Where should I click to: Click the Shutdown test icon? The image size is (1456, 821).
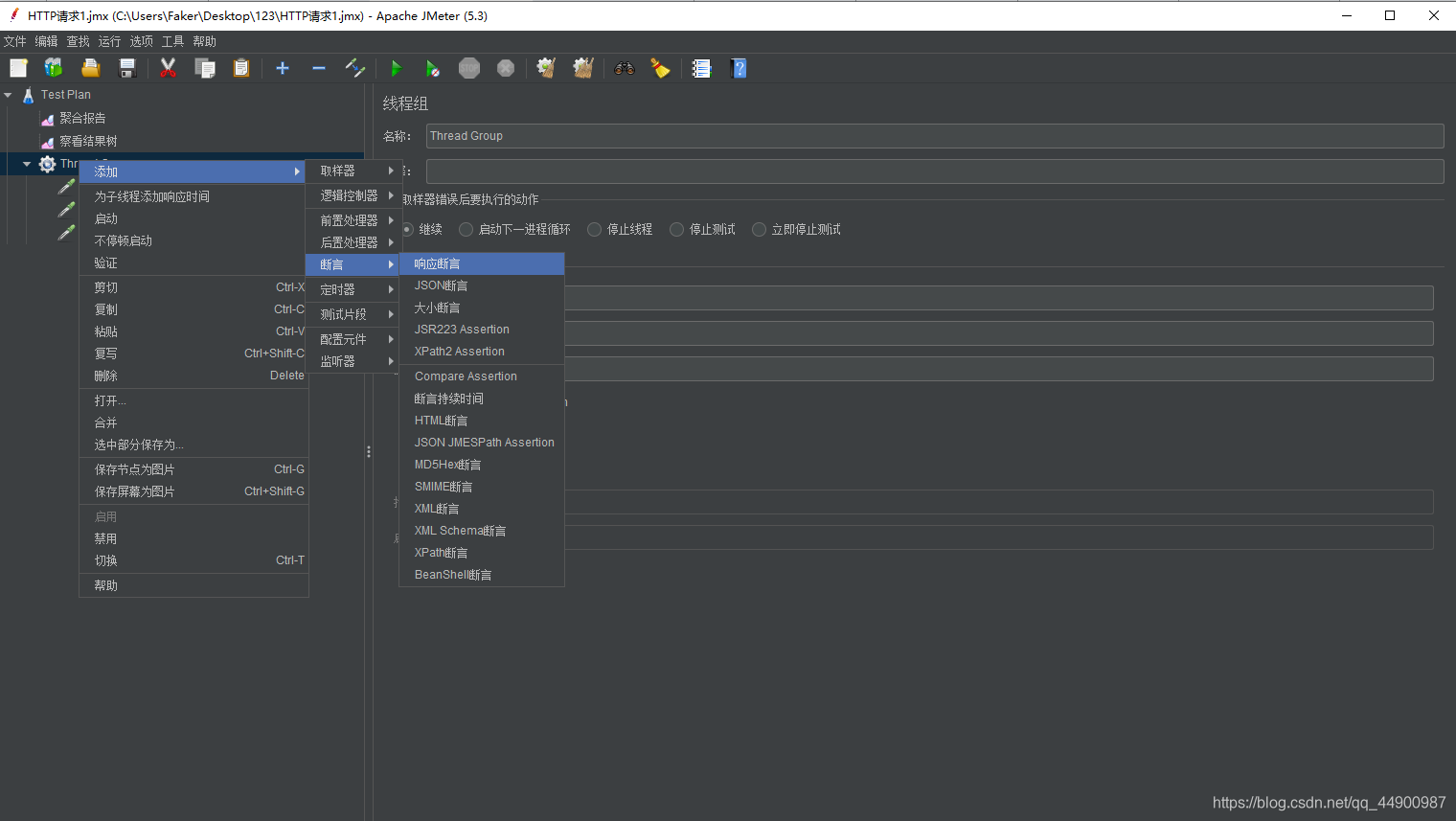click(x=506, y=68)
